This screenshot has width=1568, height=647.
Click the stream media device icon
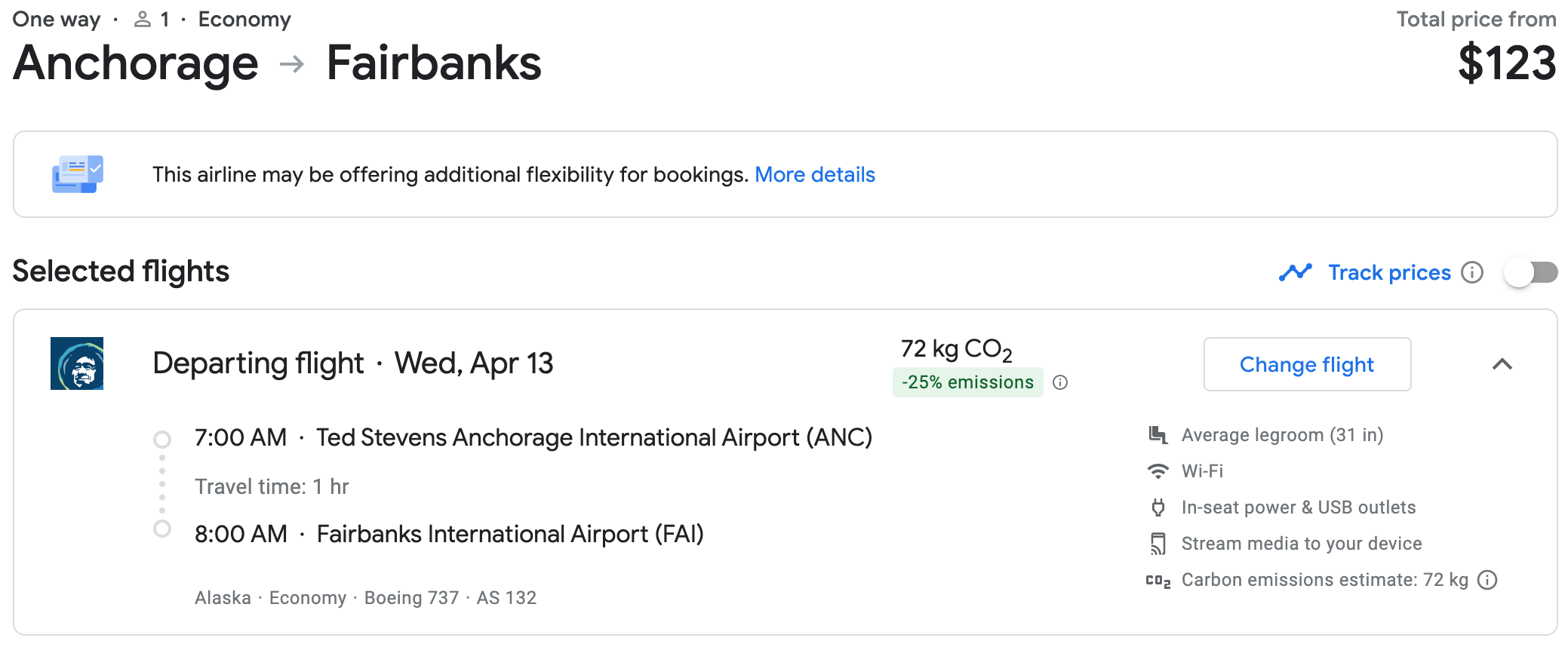click(x=1158, y=543)
